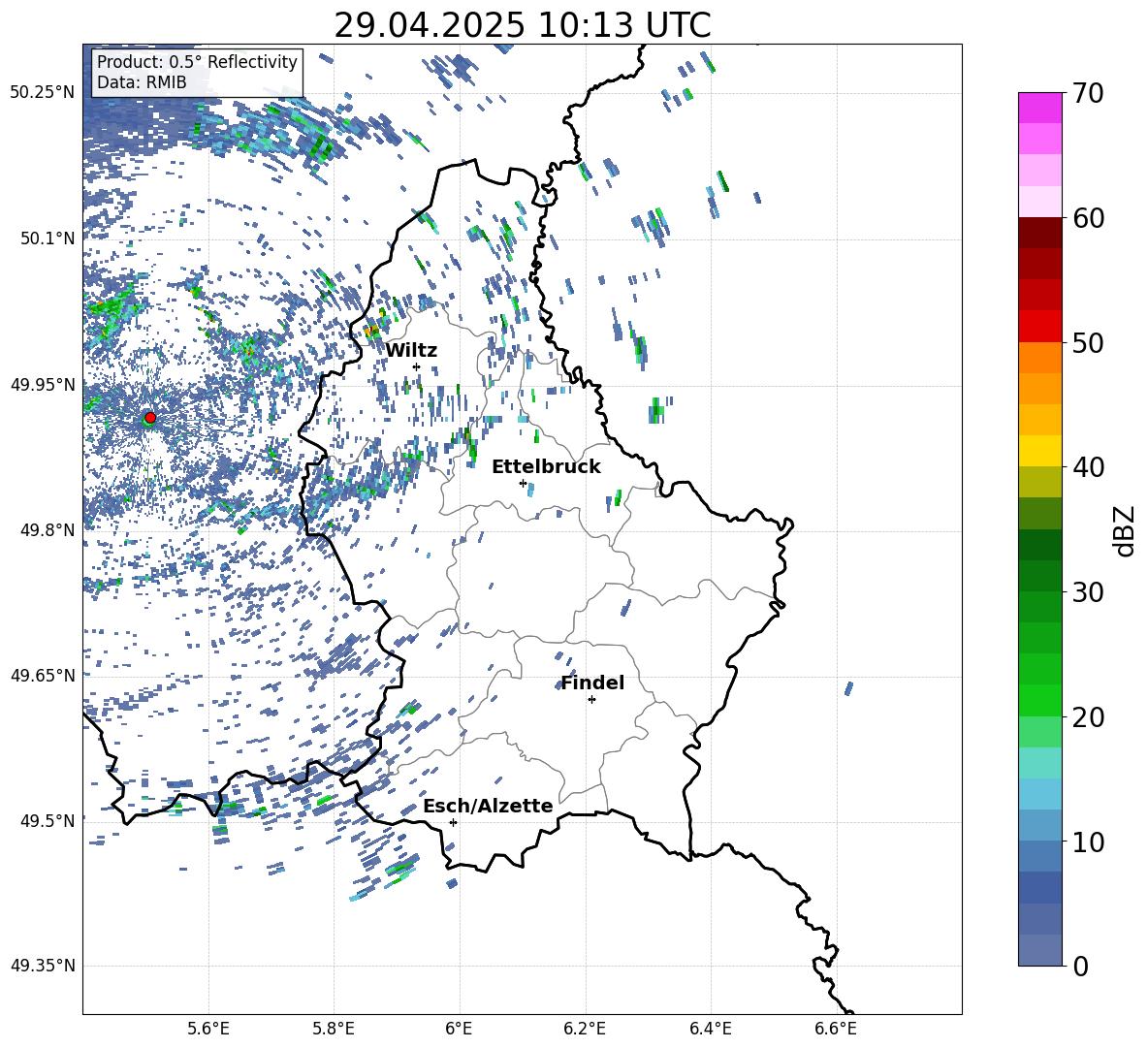Click the bright red colorbar segment near 50
Image resolution: width=1148 pixels, height=1048 pixels.
click(1040, 327)
